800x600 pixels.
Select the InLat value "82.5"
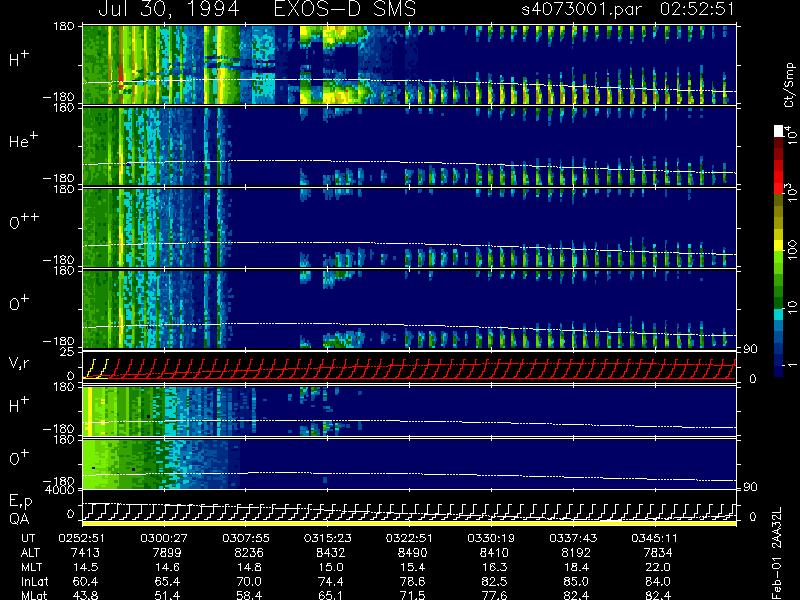(x=494, y=581)
